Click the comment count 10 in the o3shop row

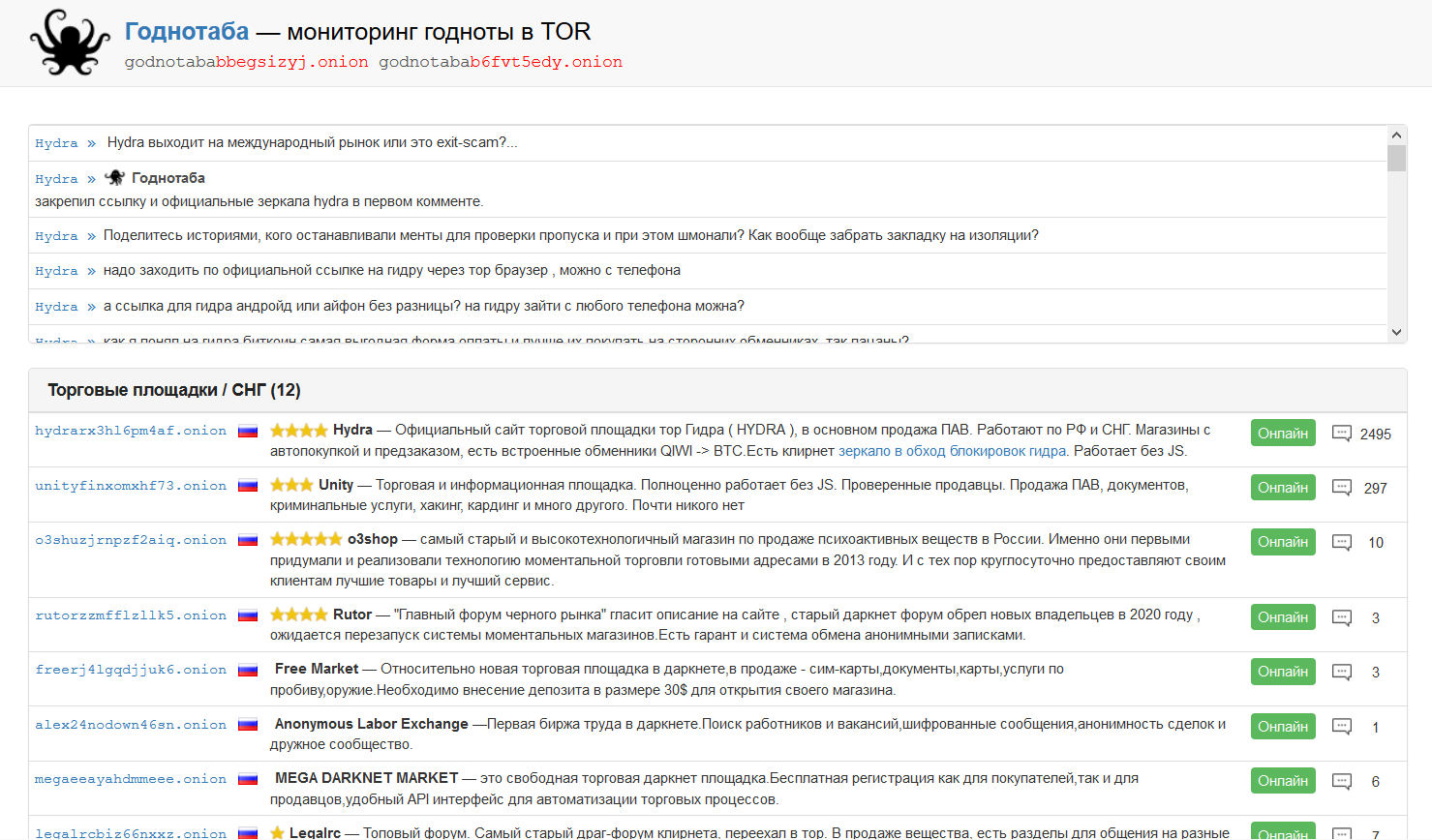coord(1376,543)
